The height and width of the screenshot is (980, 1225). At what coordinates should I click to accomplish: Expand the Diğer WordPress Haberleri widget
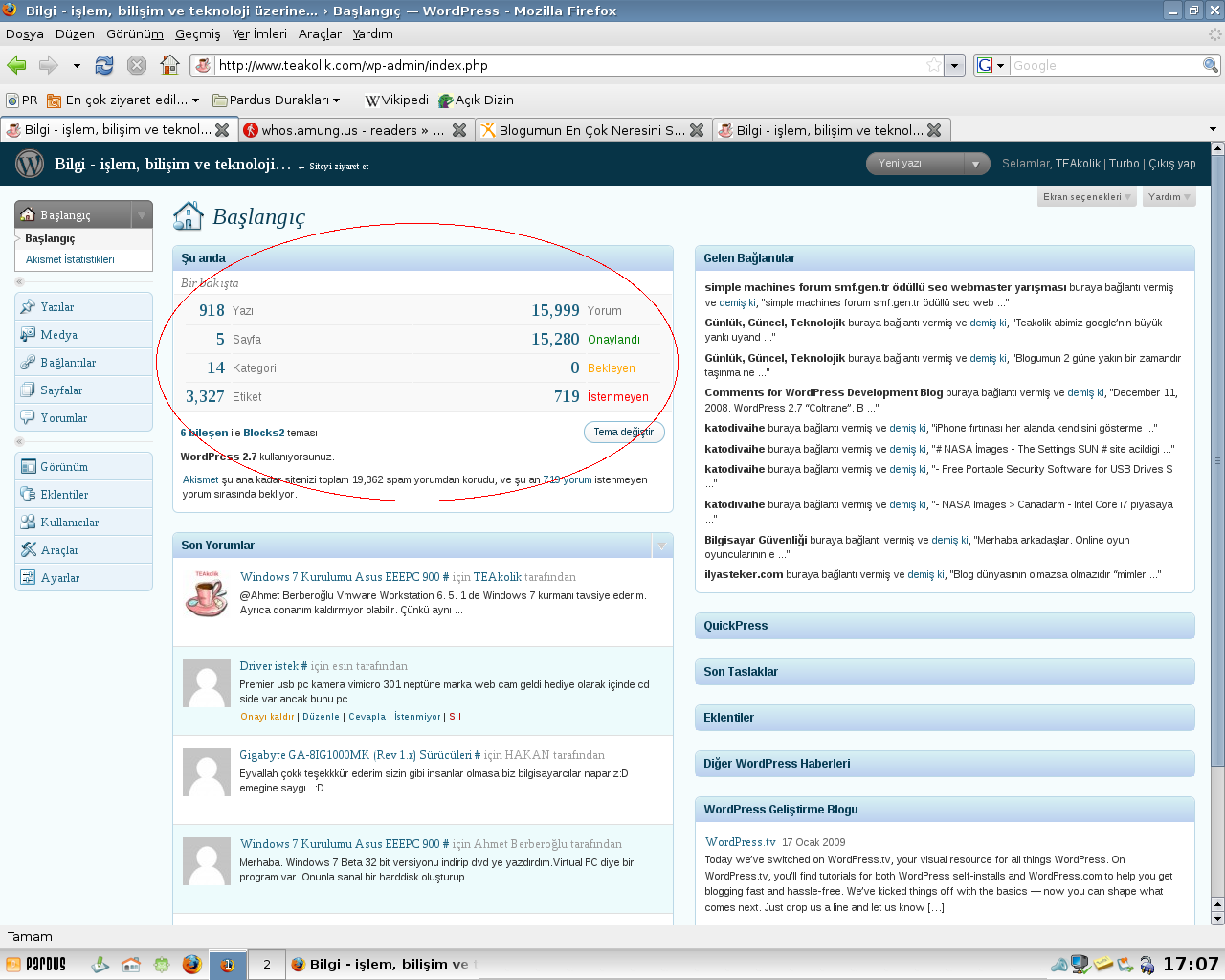[x=945, y=764]
